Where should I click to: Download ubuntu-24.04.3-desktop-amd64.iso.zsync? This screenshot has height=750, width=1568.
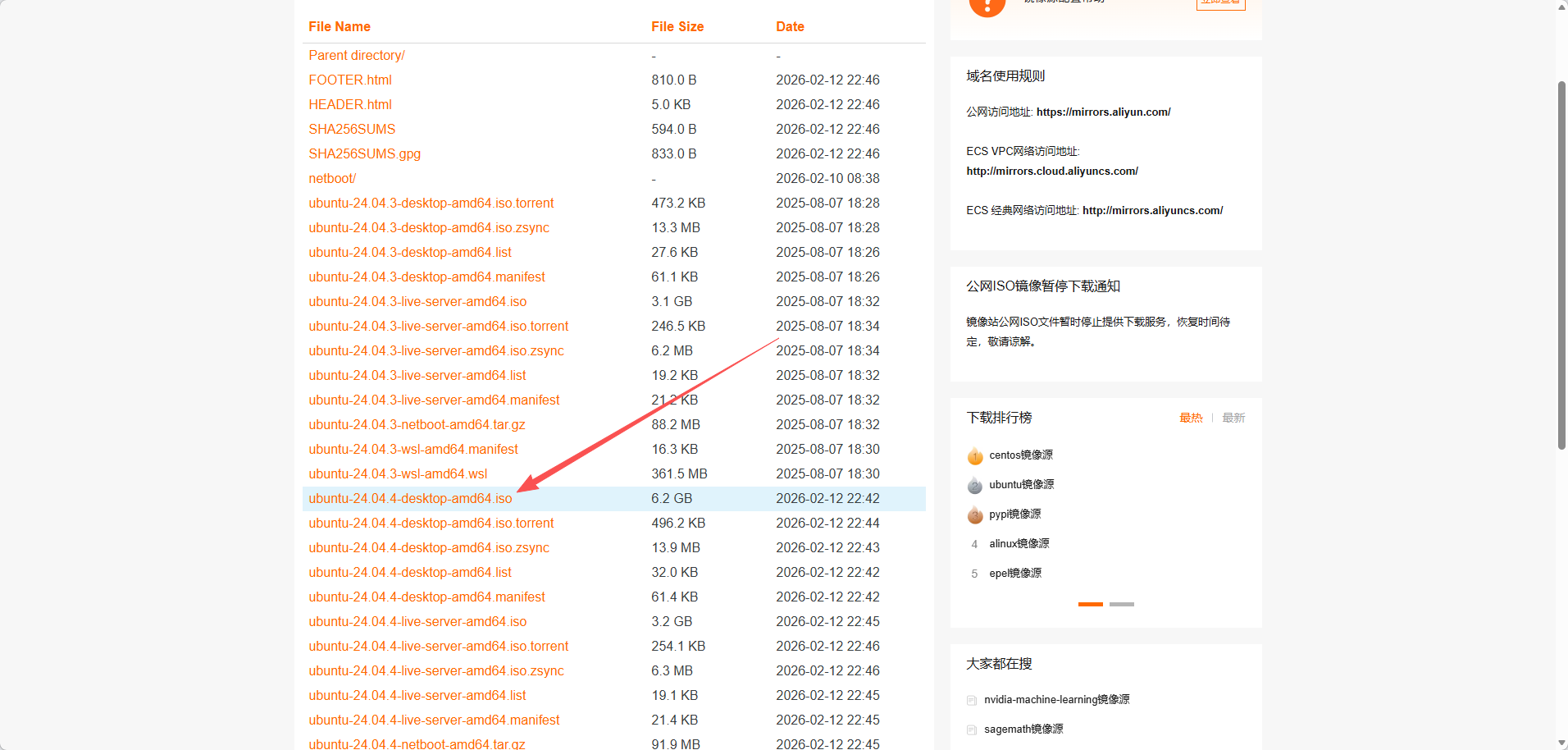tap(429, 227)
